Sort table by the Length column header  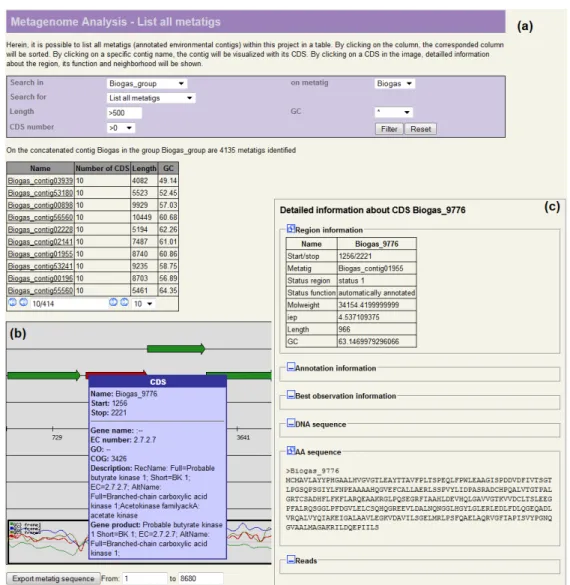[144, 168]
